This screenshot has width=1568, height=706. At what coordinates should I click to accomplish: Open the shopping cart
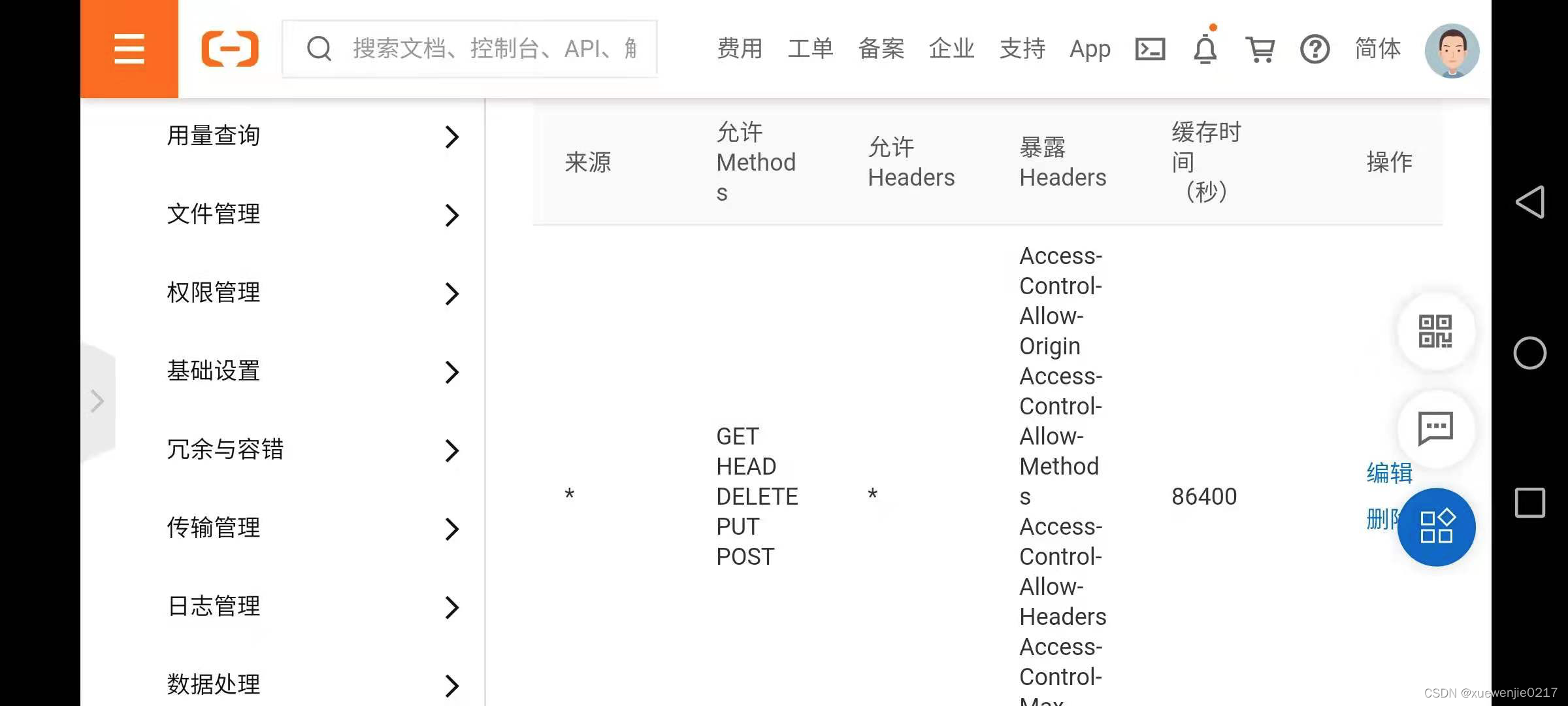(1260, 49)
